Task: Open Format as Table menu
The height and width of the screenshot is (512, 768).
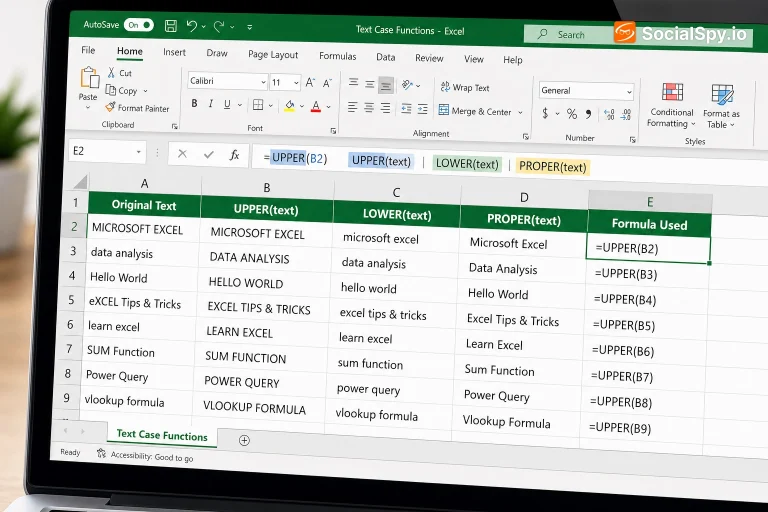Action: point(721,107)
